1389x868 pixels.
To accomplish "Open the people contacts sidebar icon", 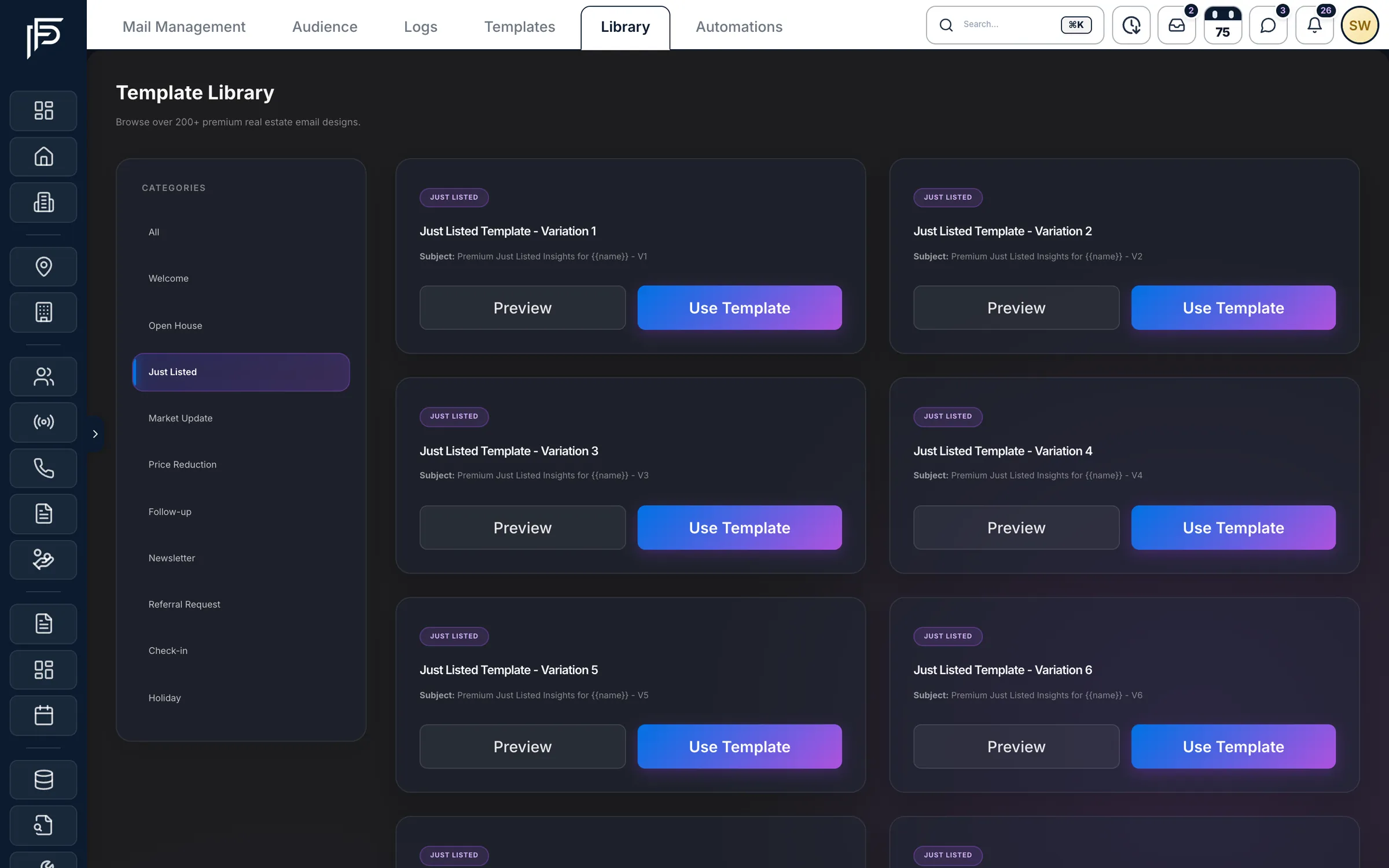I will (x=43, y=376).
